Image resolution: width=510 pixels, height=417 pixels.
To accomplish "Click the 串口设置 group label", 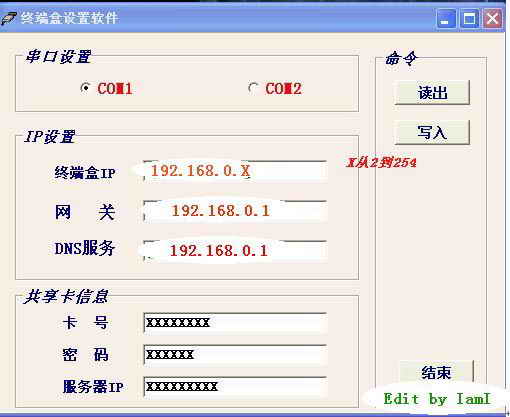I will pyautogui.click(x=58, y=57).
